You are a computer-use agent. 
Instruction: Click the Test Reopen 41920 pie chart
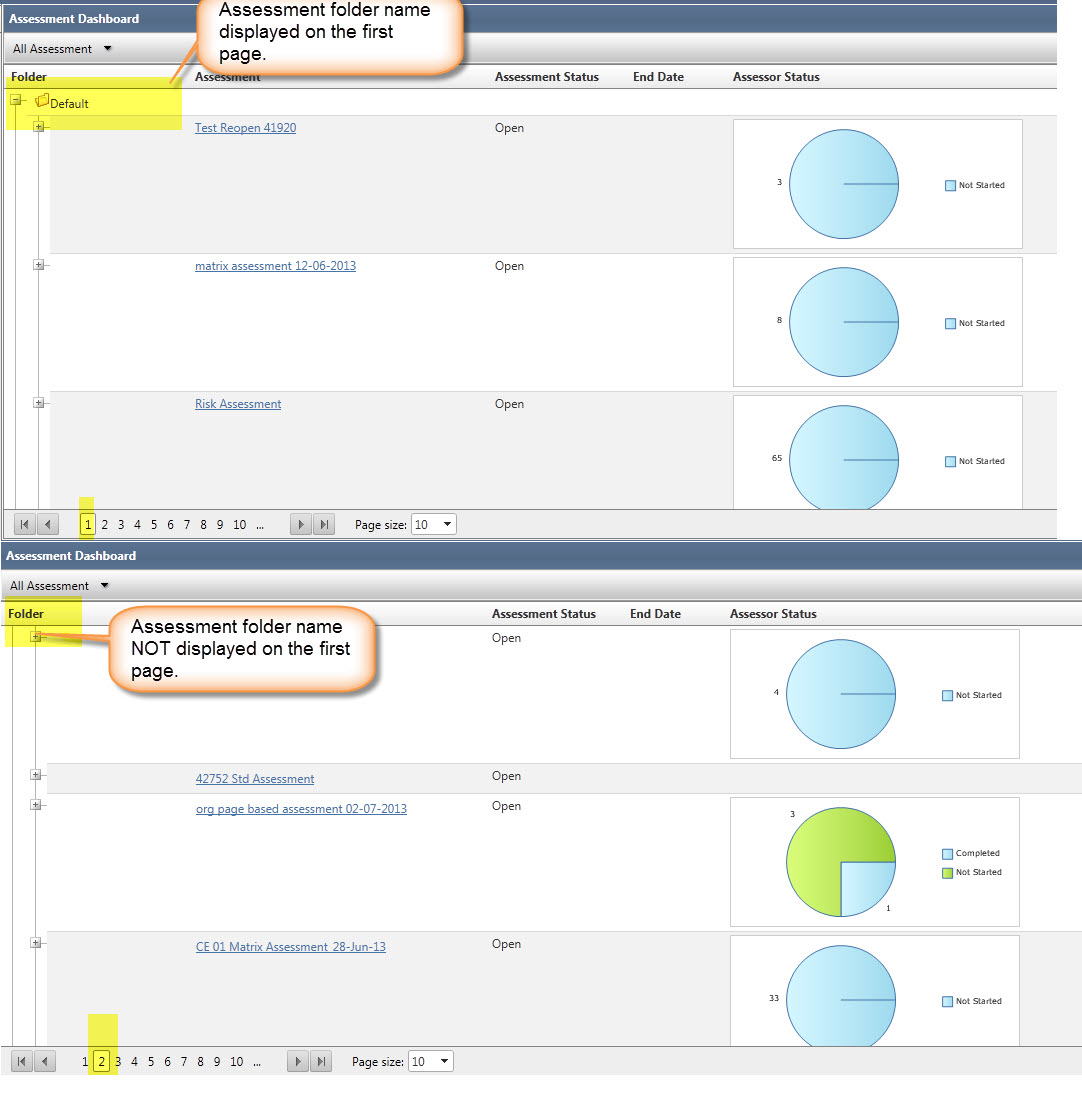[x=844, y=184]
